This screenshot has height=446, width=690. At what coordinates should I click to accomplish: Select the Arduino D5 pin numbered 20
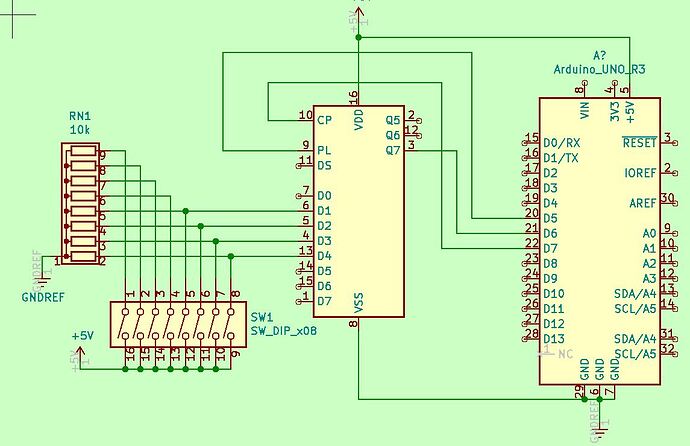551,219
